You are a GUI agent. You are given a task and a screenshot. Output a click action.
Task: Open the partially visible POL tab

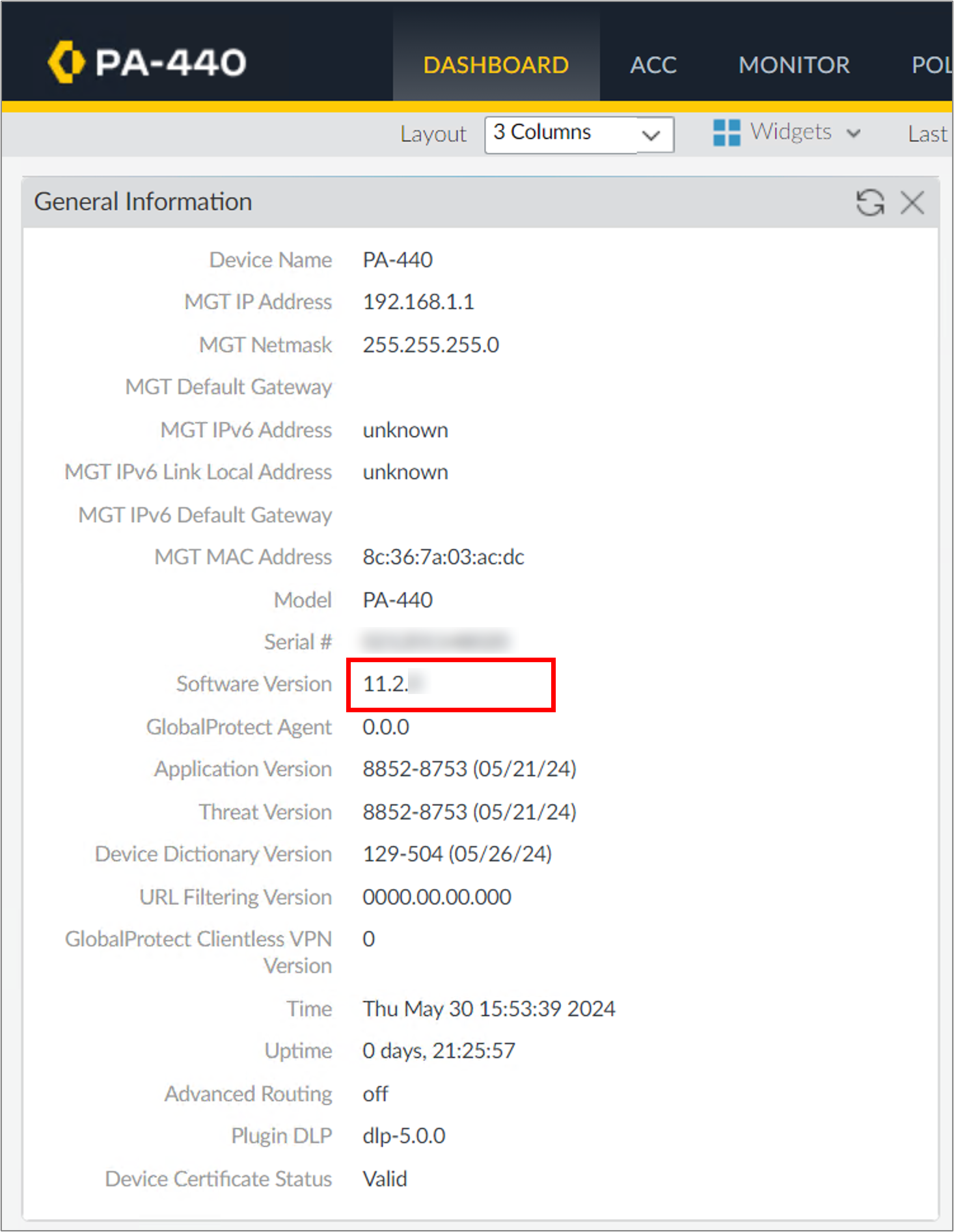[931, 65]
